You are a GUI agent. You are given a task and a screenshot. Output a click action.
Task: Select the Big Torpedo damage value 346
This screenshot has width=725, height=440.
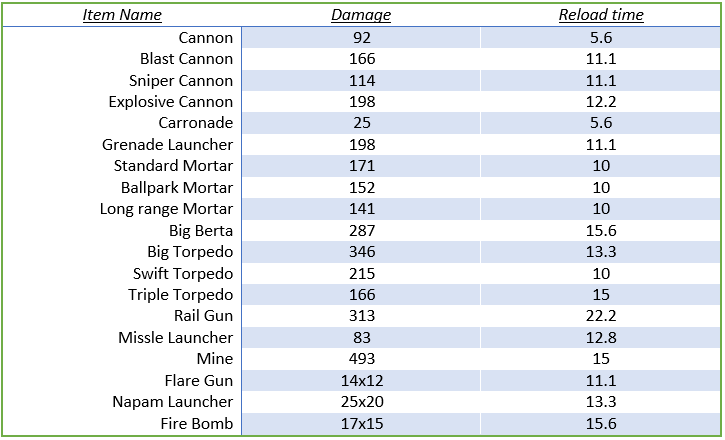click(x=361, y=252)
